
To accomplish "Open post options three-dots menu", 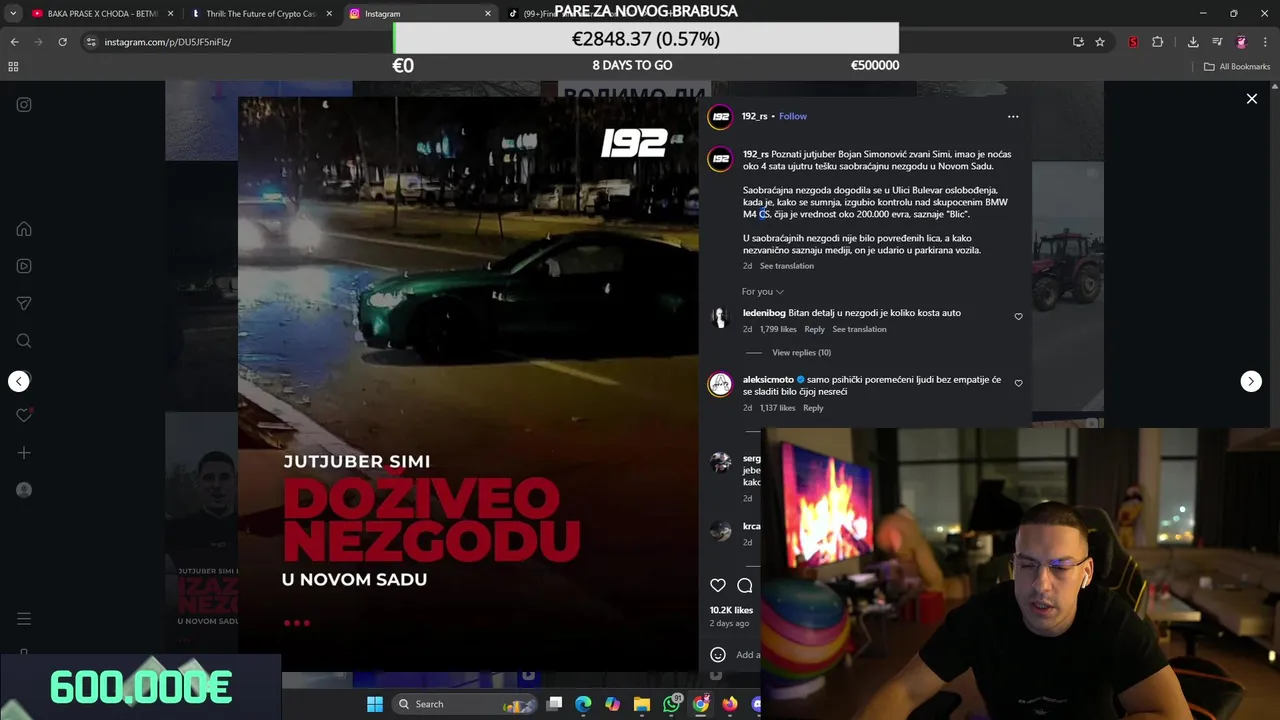I will coord(1013,117).
